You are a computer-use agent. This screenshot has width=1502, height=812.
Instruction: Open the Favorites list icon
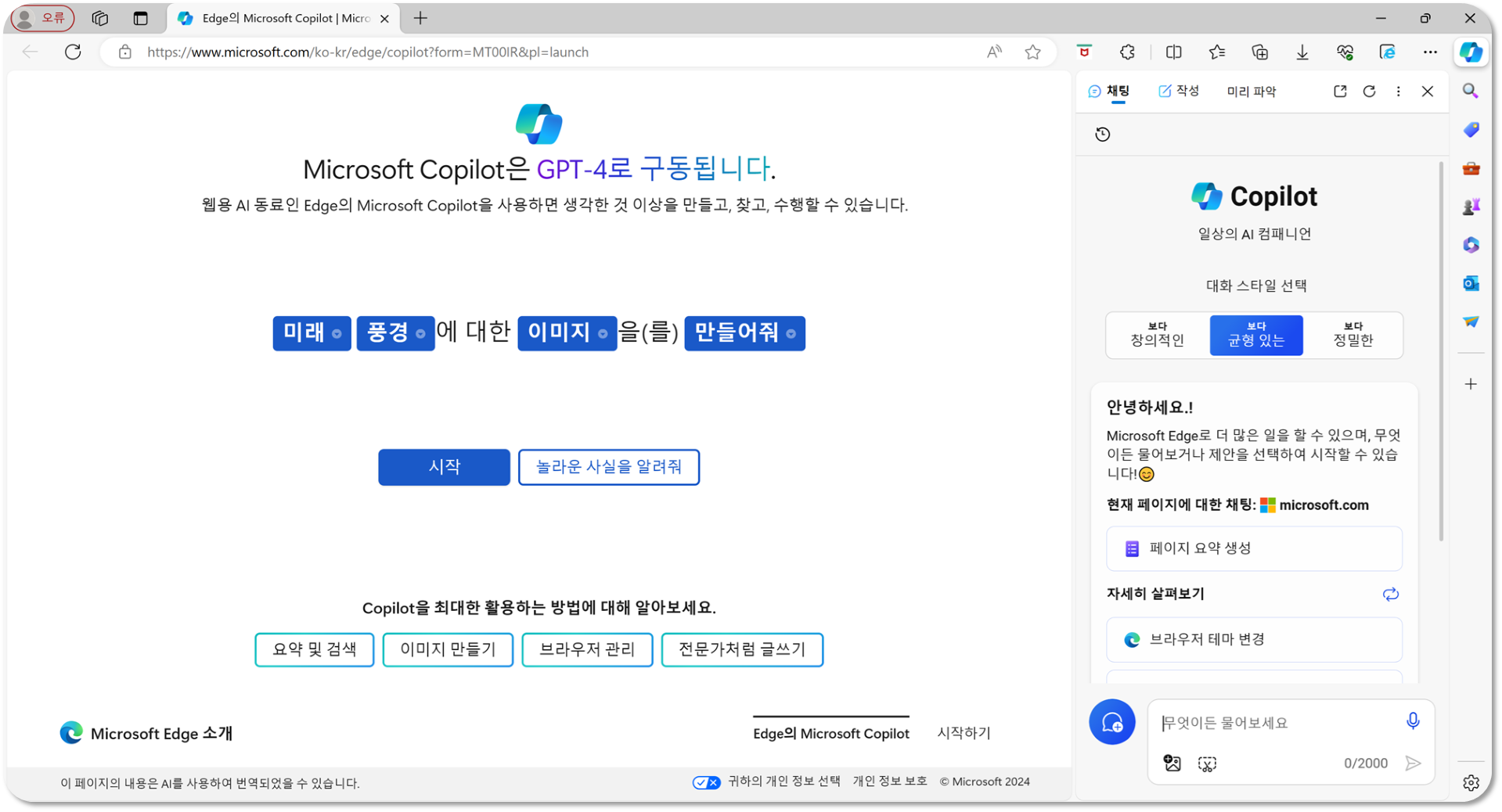tap(1216, 52)
